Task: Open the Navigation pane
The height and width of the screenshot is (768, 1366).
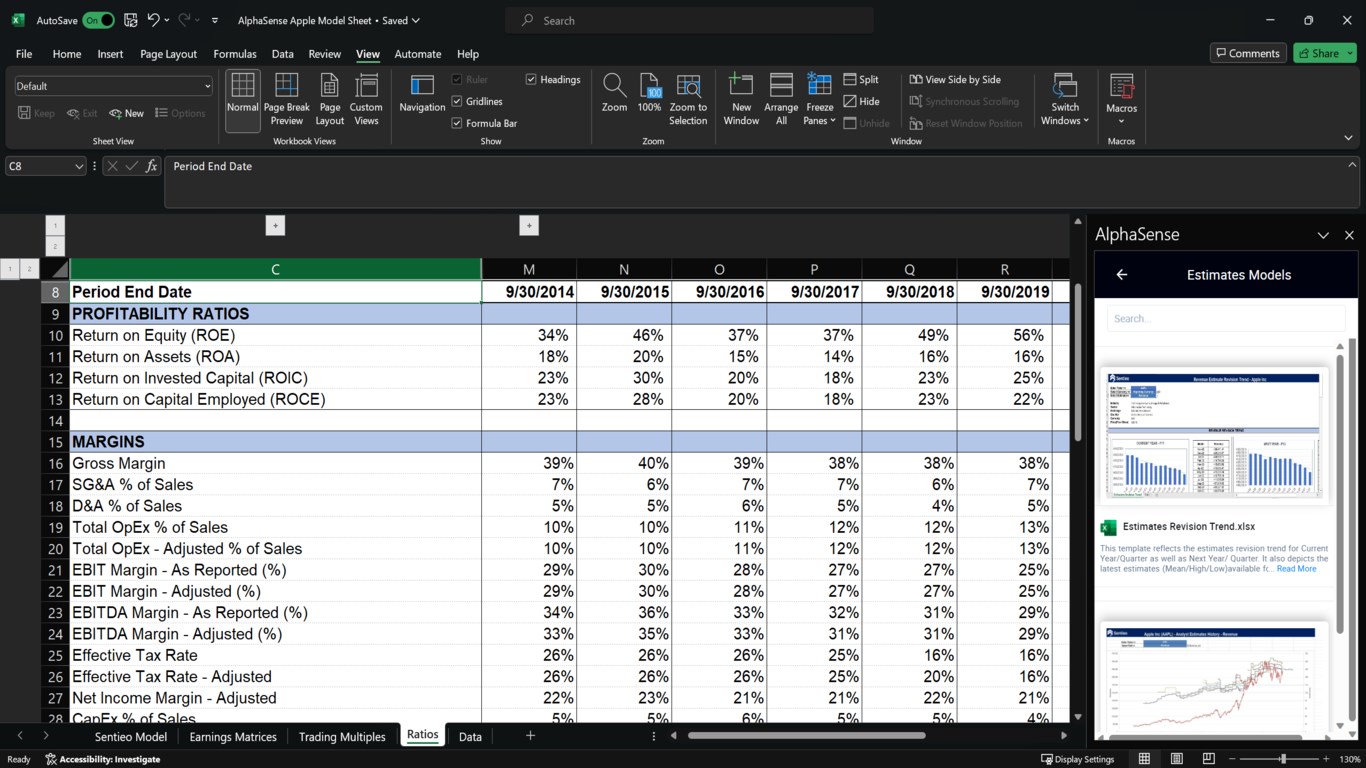Action: pyautogui.click(x=422, y=93)
